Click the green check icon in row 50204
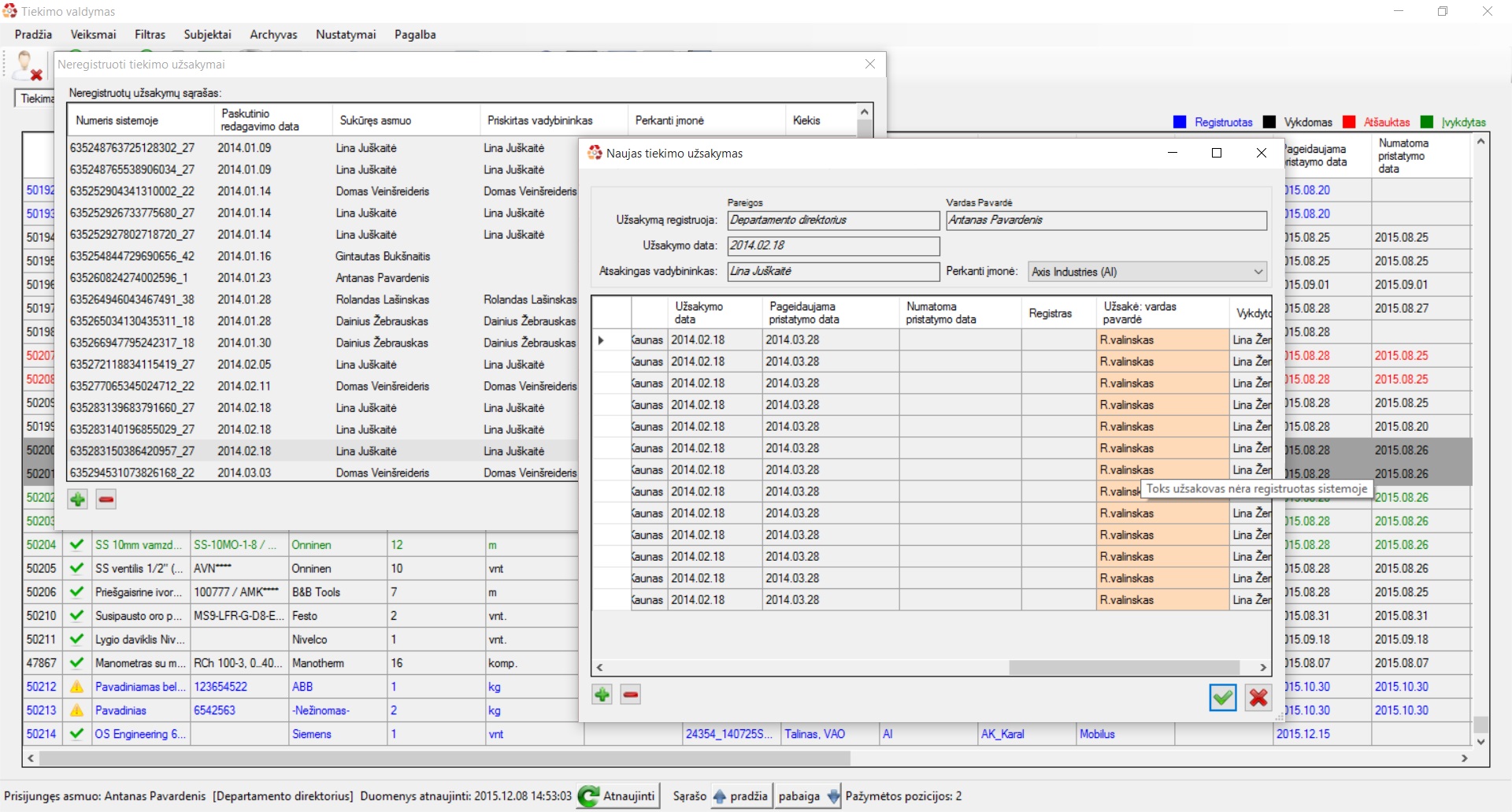 [x=76, y=545]
